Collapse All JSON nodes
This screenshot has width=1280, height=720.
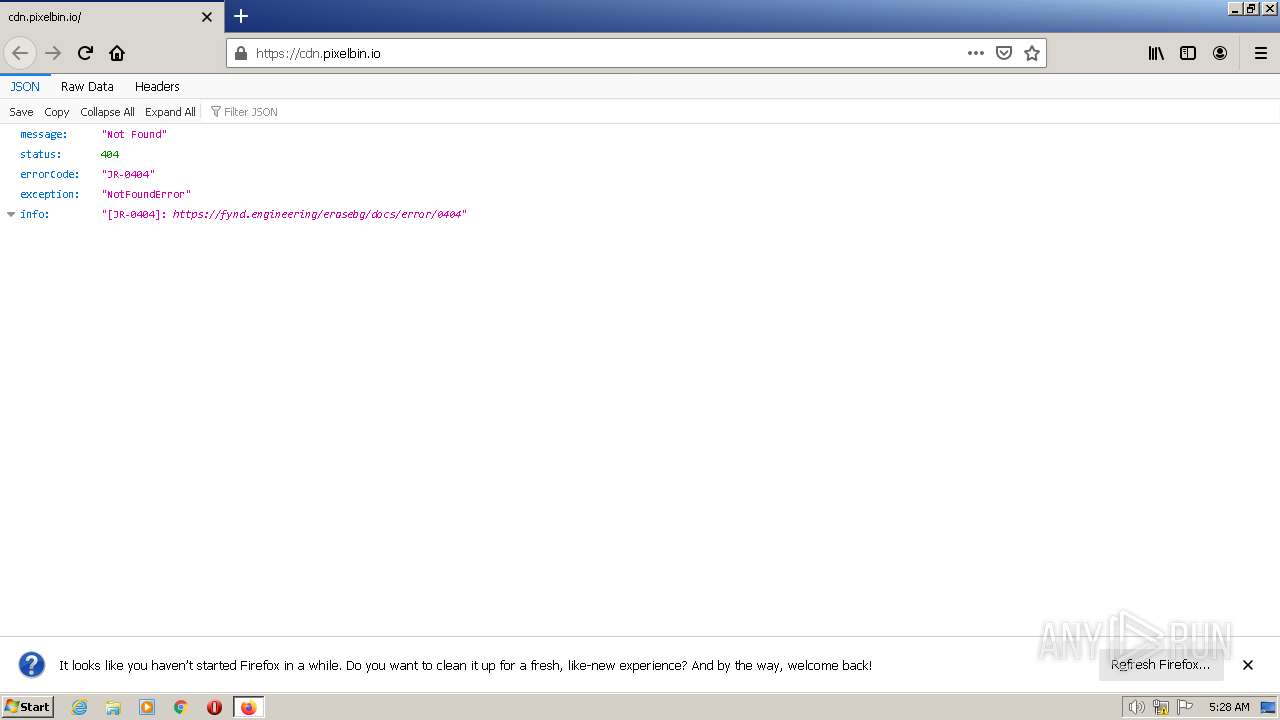(x=107, y=112)
